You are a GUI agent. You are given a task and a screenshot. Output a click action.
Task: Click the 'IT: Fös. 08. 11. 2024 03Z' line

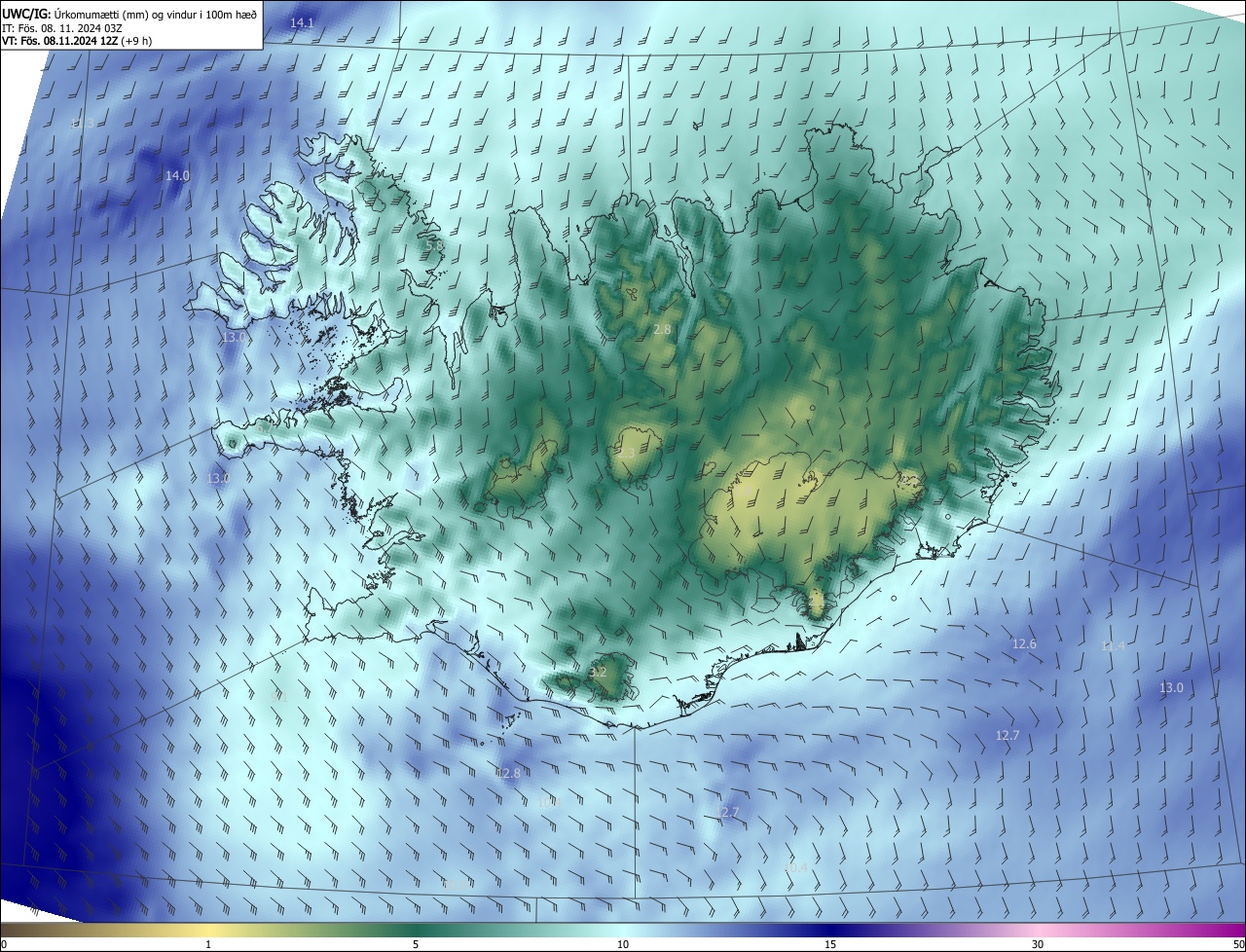click(x=61, y=27)
